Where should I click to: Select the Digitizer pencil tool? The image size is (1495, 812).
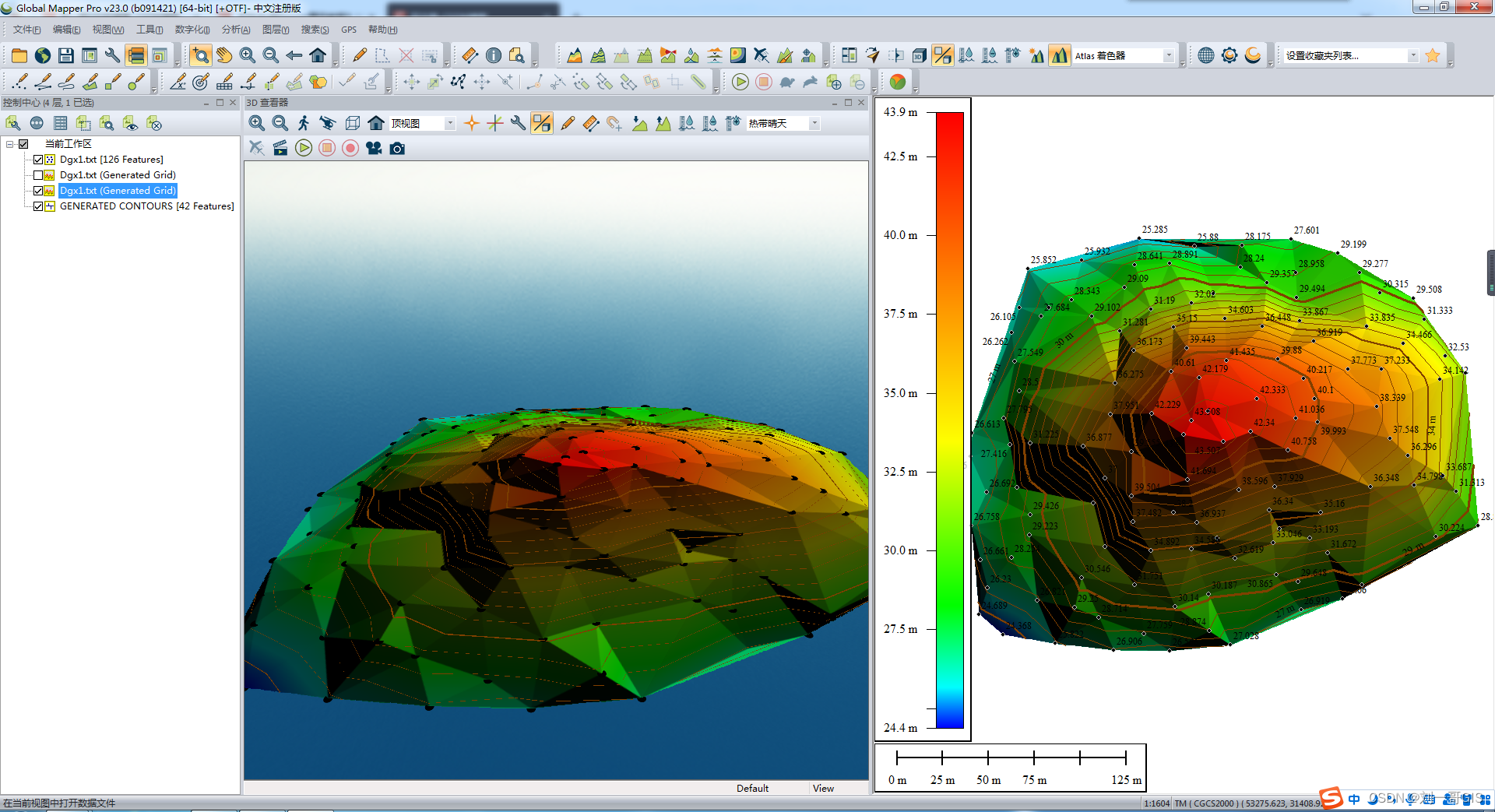point(359,55)
